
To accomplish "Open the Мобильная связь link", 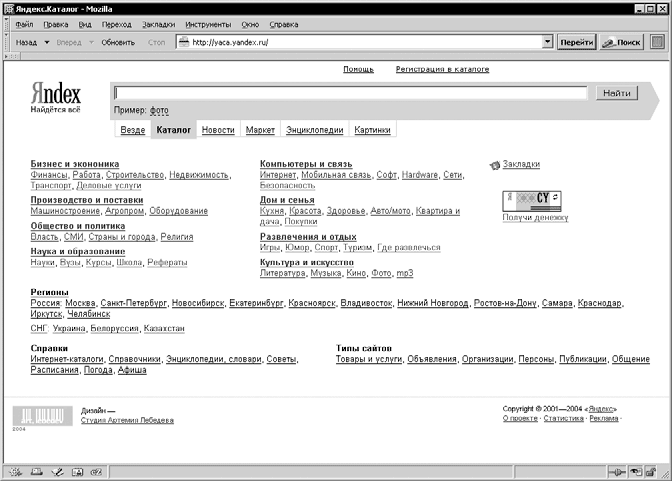I will [336, 175].
